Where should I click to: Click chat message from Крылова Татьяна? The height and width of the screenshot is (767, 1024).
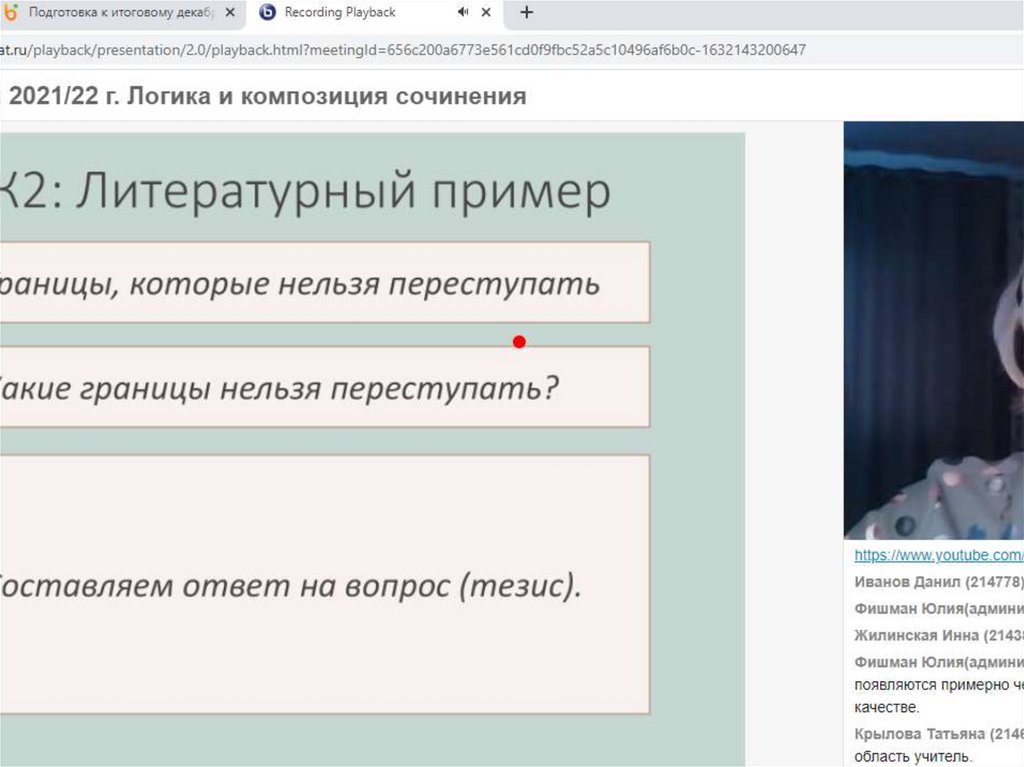click(938, 735)
